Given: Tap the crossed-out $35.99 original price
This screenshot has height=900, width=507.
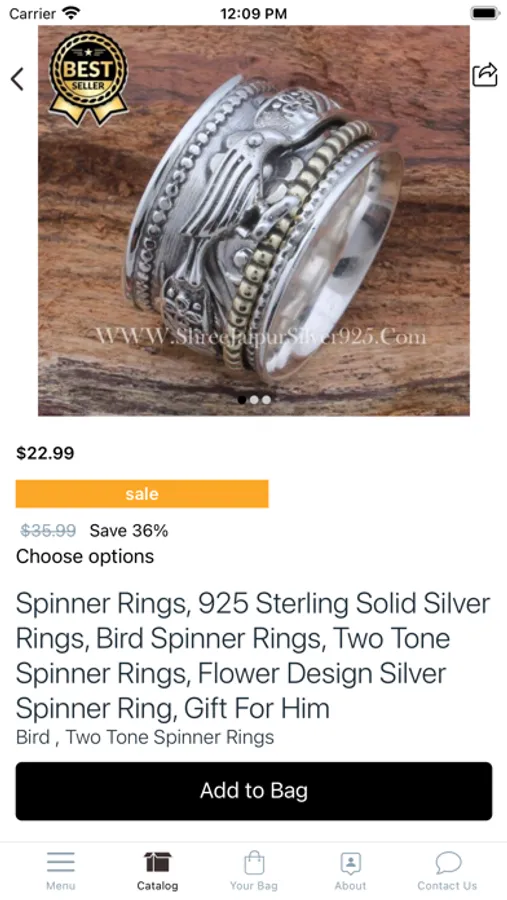Looking at the screenshot, I should tap(48, 530).
